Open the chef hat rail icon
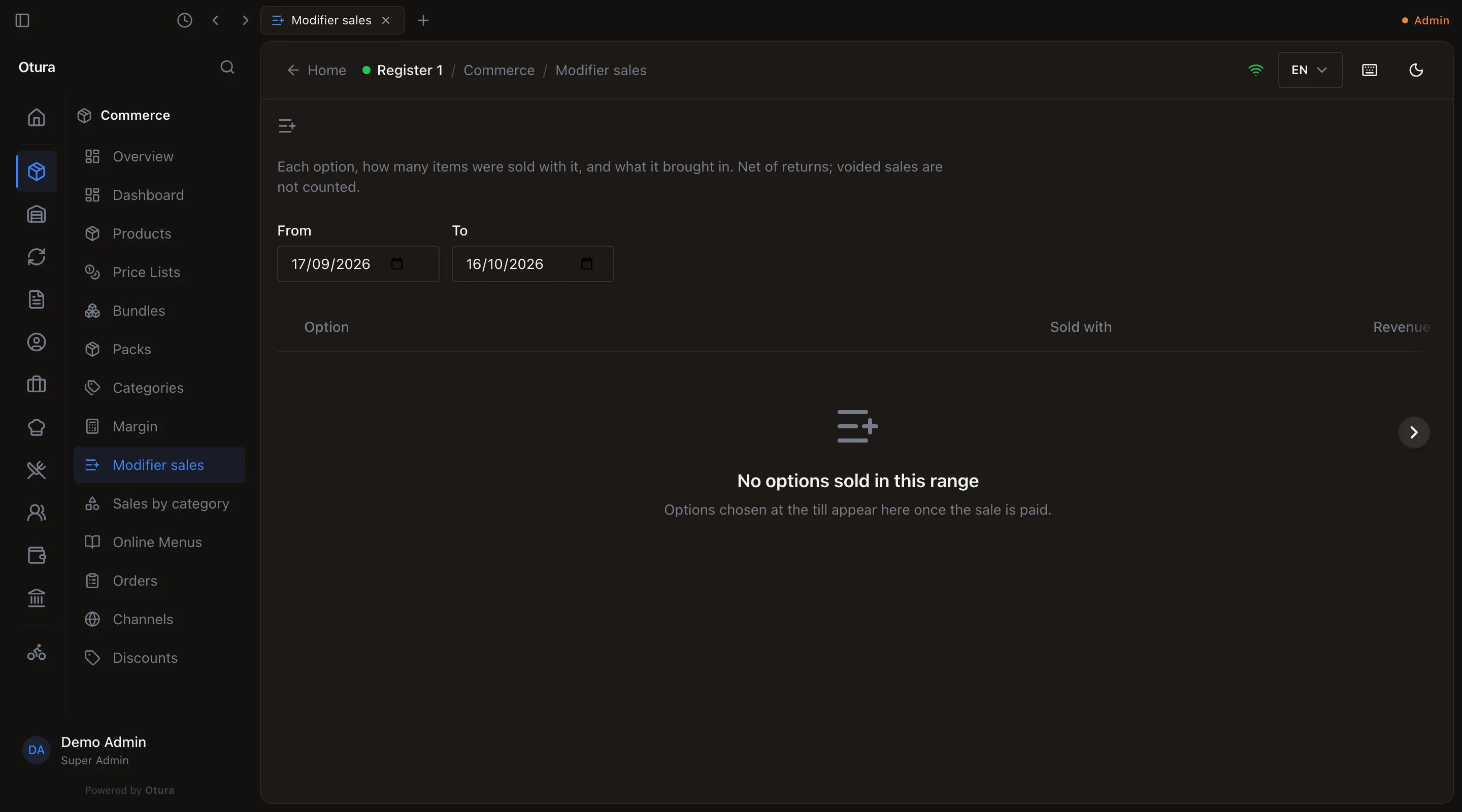 pyautogui.click(x=37, y=427)
